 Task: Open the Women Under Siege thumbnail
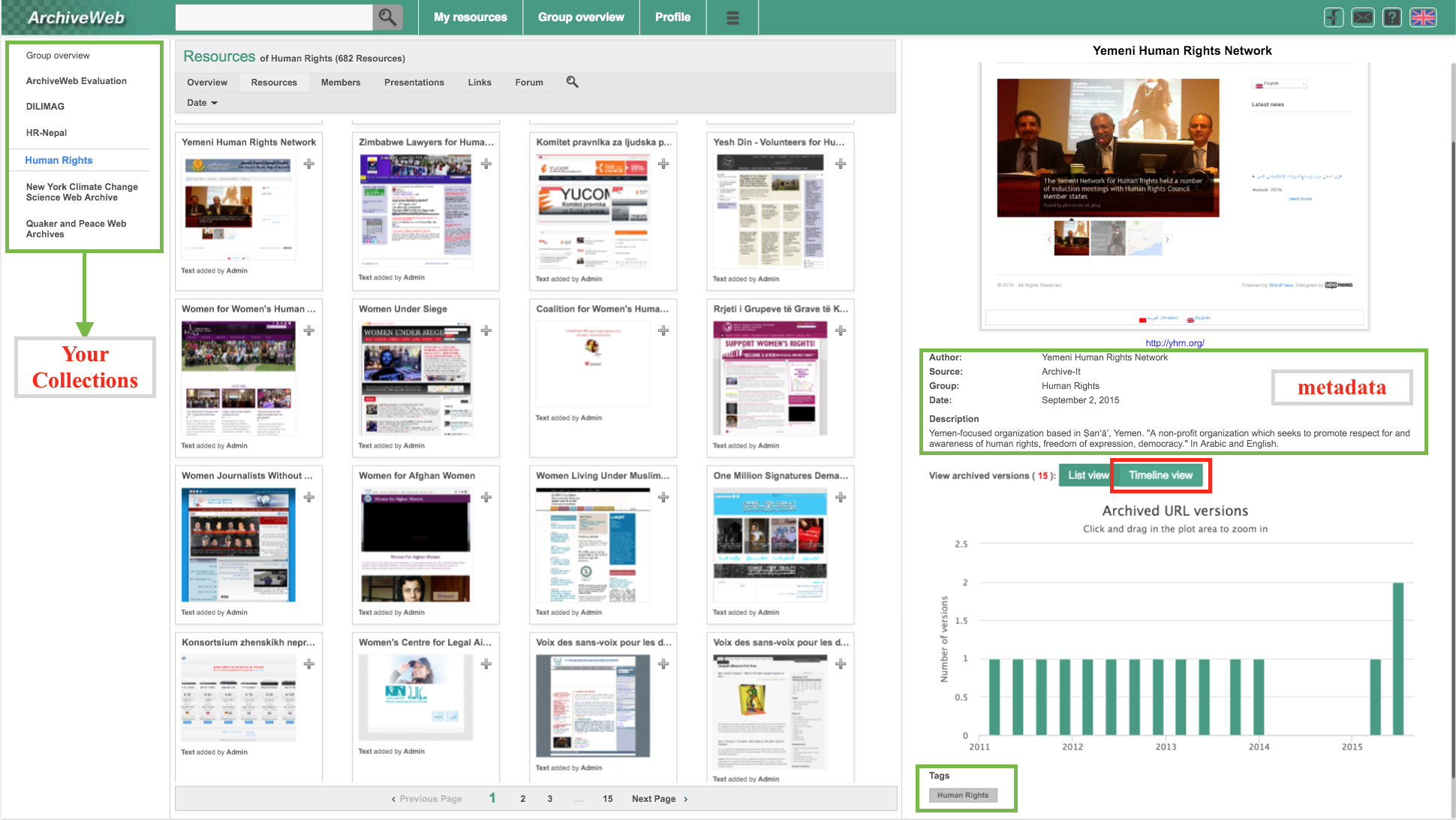[417, 379]
